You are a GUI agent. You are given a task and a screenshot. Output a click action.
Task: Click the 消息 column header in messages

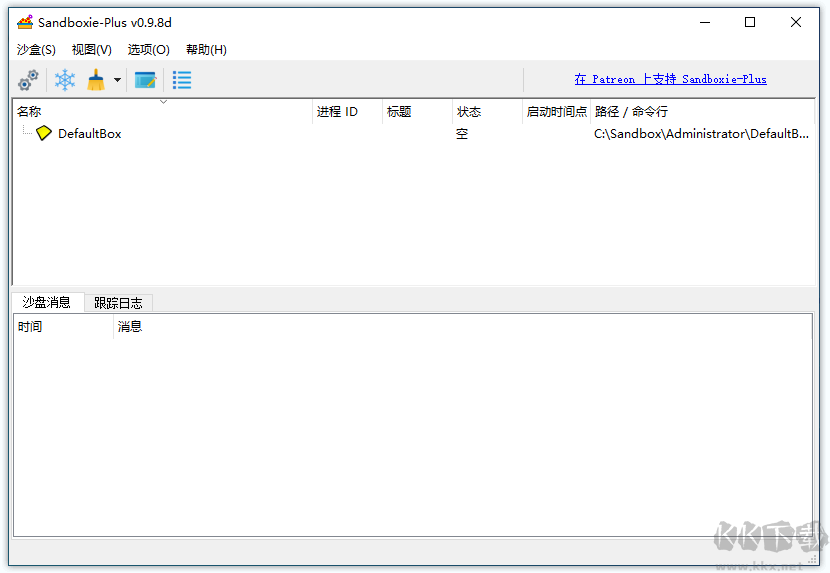coord(463,327)
